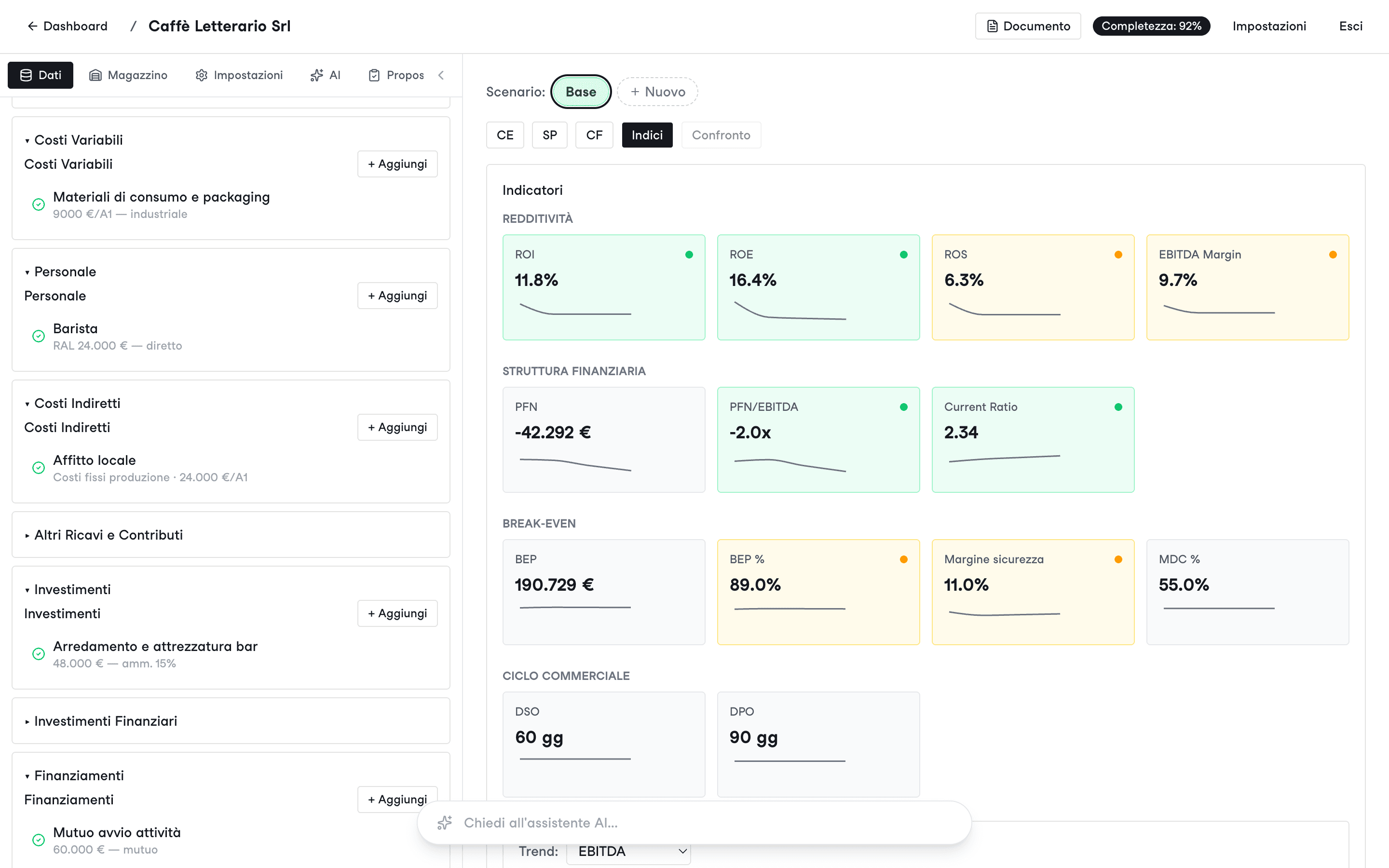Click Esci to log out
This screenshot has width=1389, height=868.
pos(1350,26)
